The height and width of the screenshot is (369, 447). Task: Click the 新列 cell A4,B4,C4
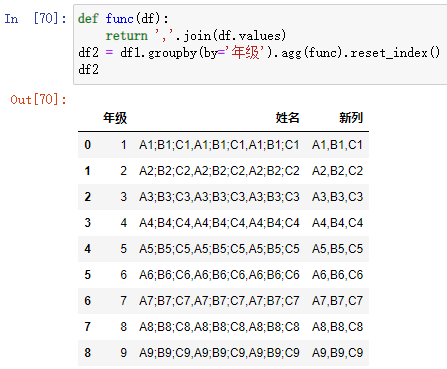pos(337,223)
